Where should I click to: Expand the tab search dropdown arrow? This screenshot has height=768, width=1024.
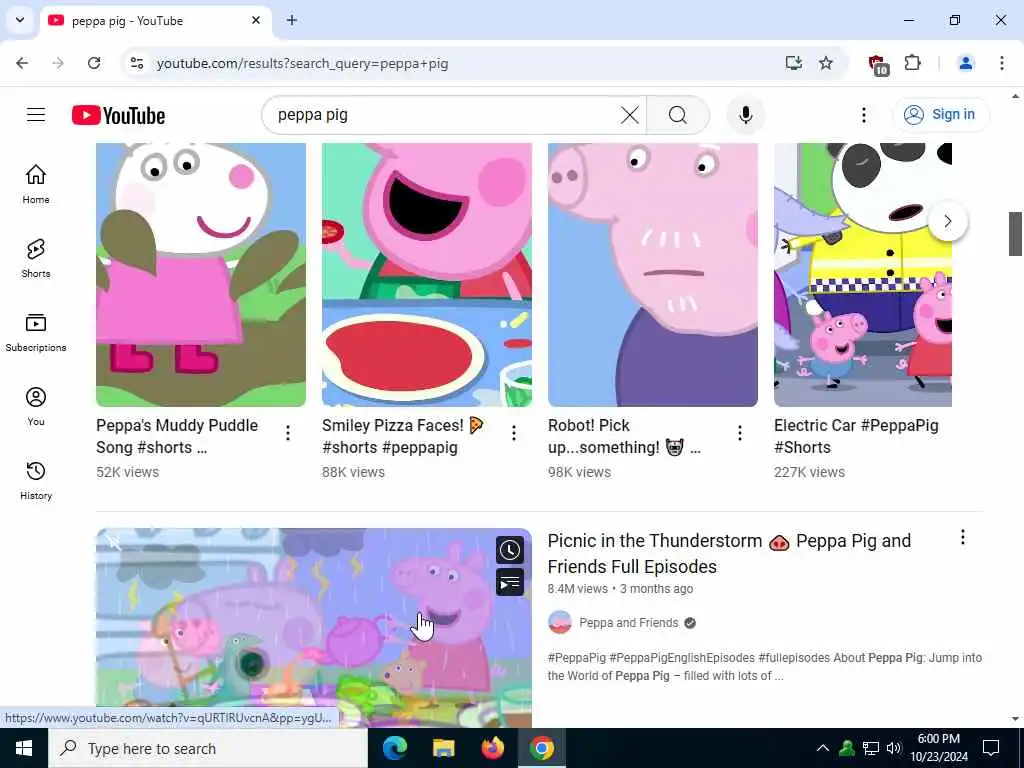pos(20,20)
